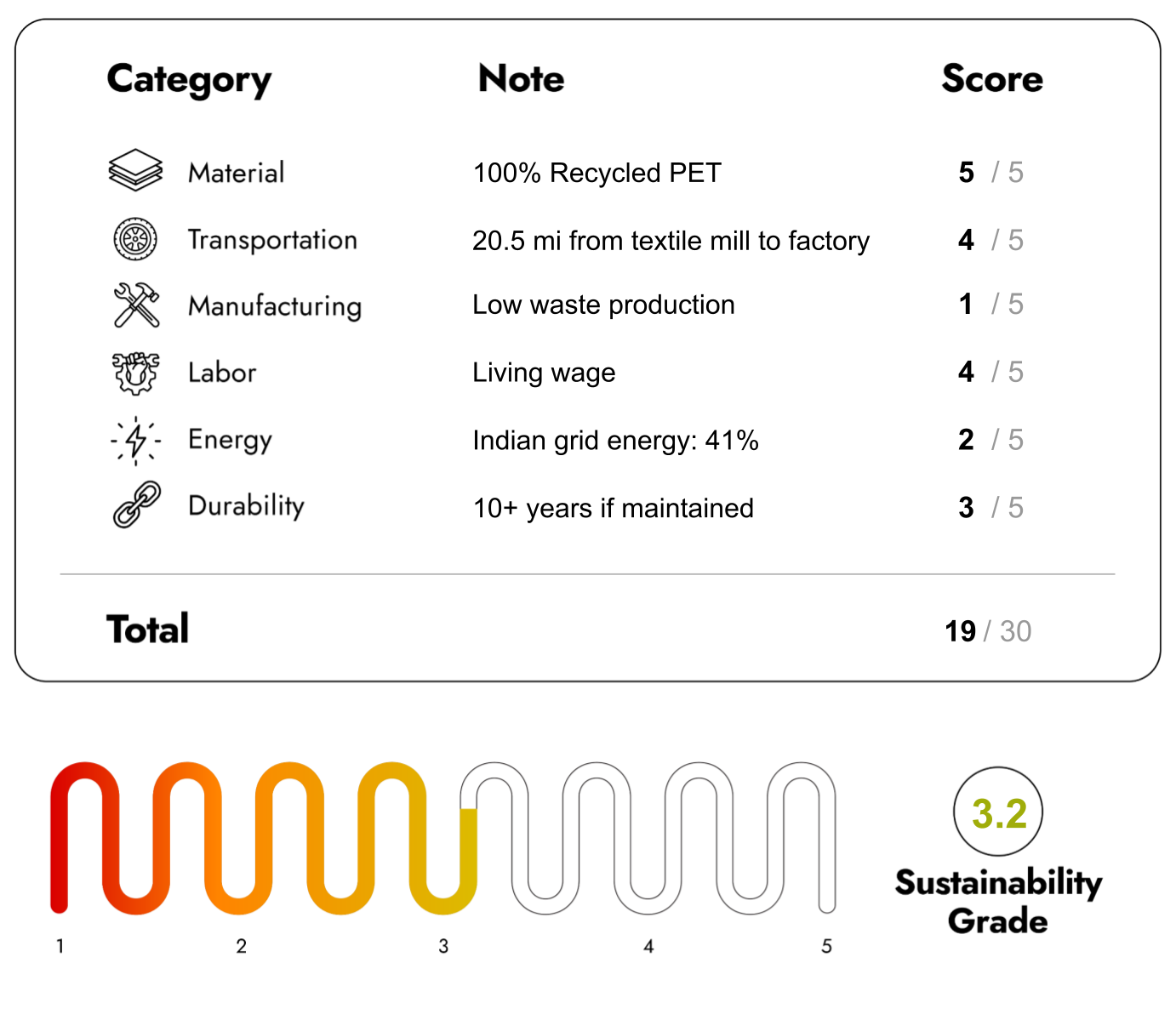Click the Indian grid energy 41% note
This screenshot has width=1176, height=1020.
point(615,441)
